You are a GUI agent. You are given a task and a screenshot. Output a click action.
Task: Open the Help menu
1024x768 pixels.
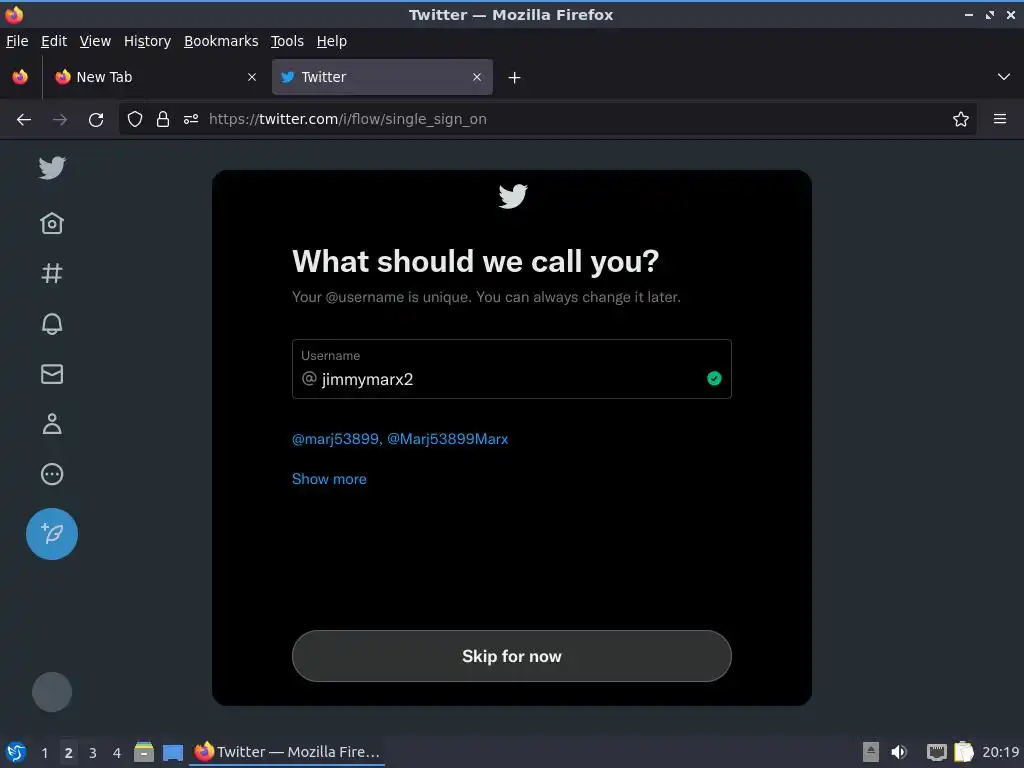[x=332, y=41]
